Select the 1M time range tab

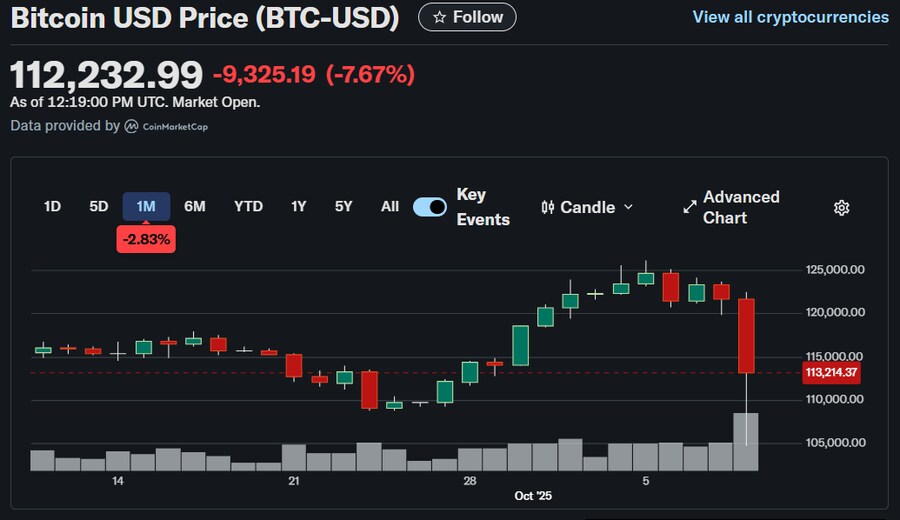click(146, 207)
